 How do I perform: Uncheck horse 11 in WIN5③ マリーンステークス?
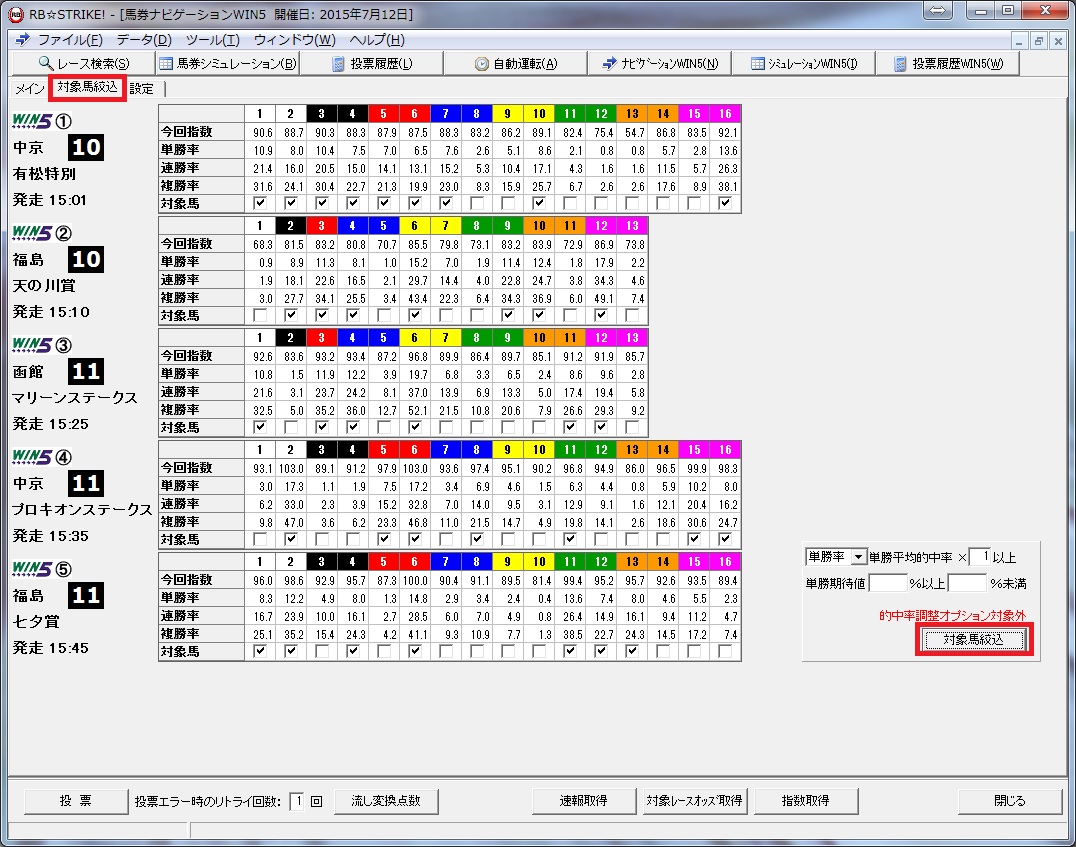570,427
